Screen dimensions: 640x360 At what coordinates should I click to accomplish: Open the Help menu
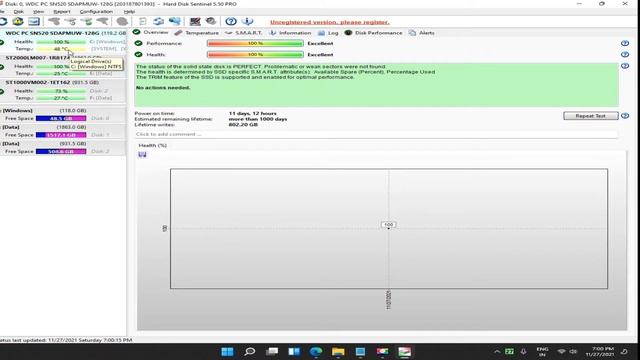tap(129, 11)
